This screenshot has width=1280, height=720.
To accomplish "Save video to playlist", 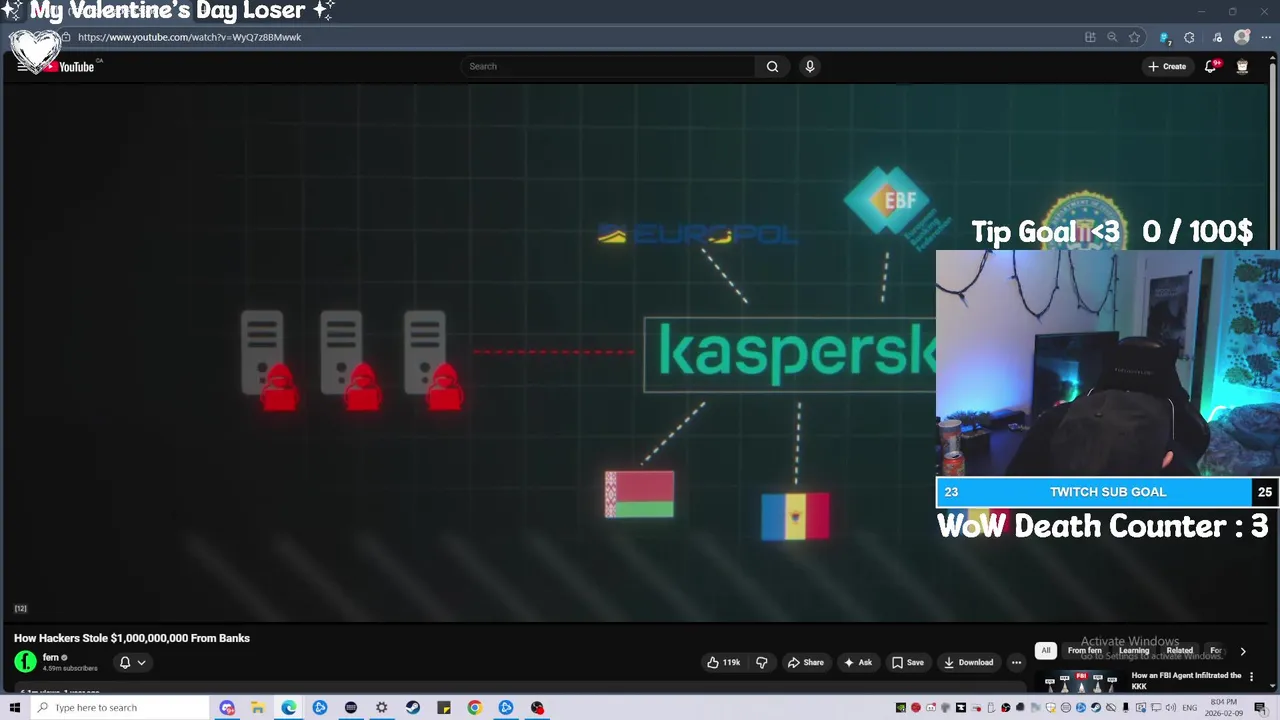I will 908,662.
